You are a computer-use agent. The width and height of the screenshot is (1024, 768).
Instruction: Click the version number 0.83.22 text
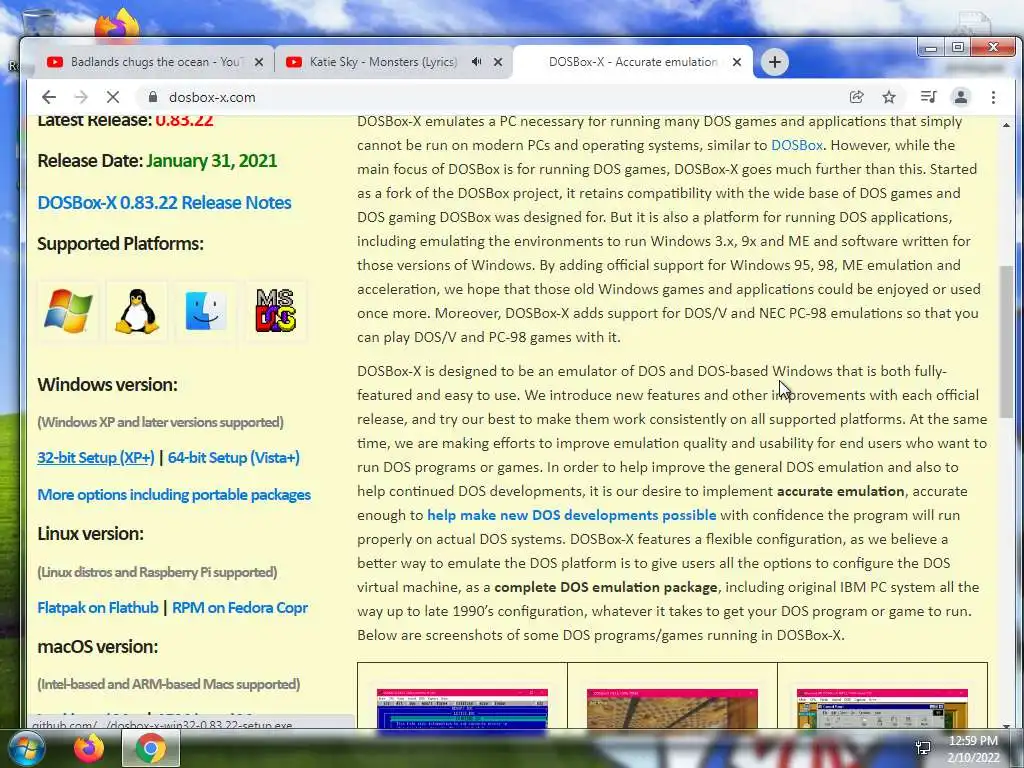click(x=184, y=120)
